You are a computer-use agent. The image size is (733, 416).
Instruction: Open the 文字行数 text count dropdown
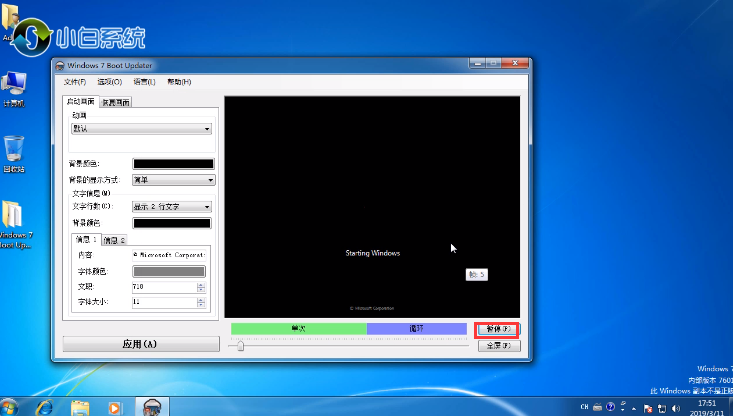pos(172,207)
